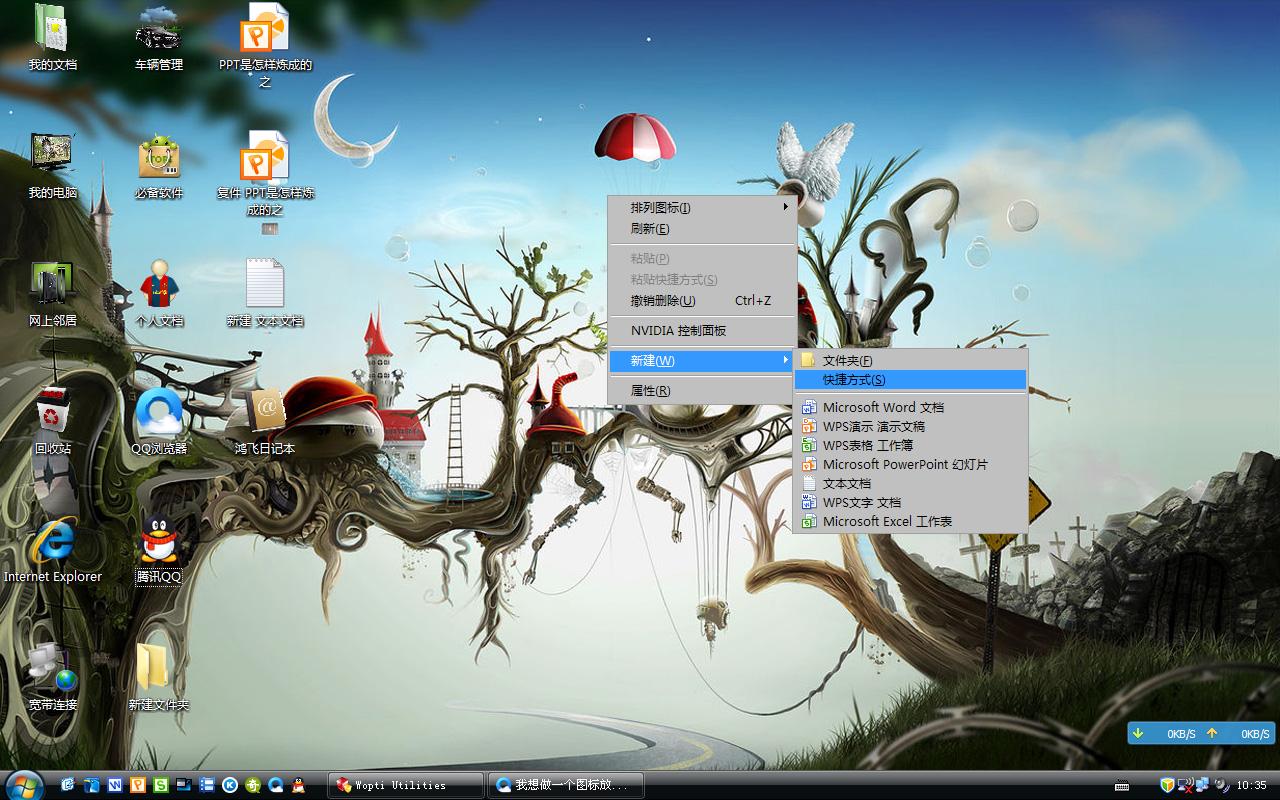Click the network speed 0KB/S floating widget

(x=1201, y=734)
